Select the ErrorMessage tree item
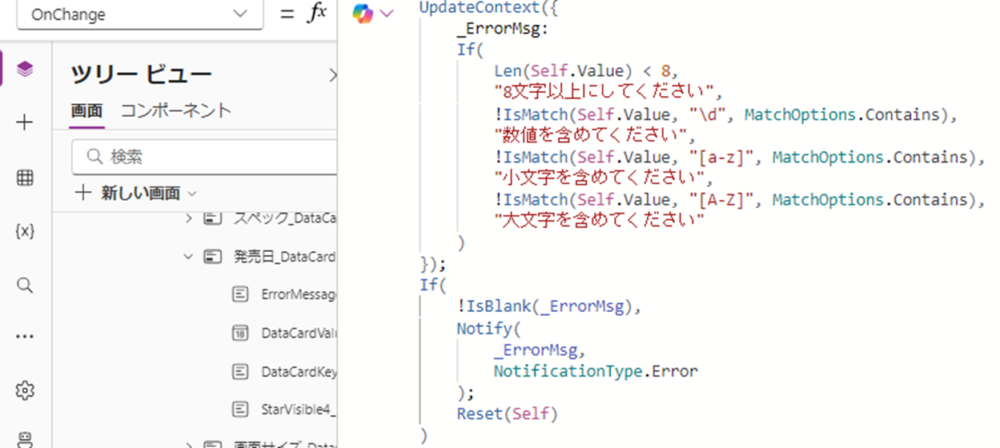The image size is (1000, 448). tap(298, 294)
